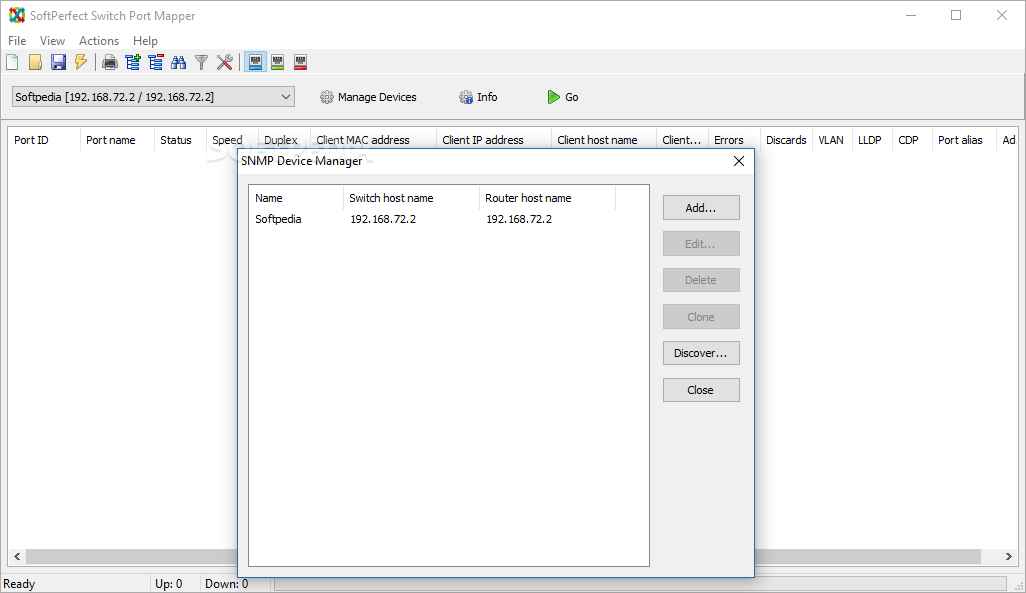Click the new file toolbar icon
The width and height of the screenshot is (1026, 593).
[12, 63]
